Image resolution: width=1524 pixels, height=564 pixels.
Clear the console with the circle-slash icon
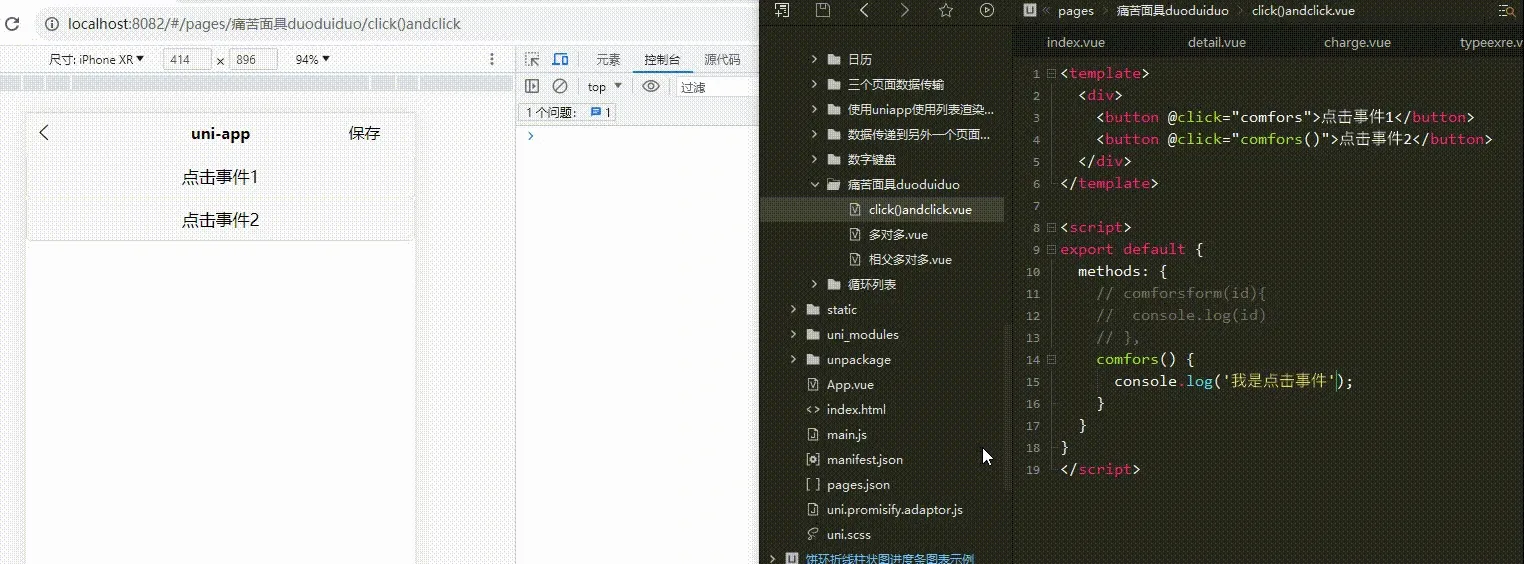[560, 87]
